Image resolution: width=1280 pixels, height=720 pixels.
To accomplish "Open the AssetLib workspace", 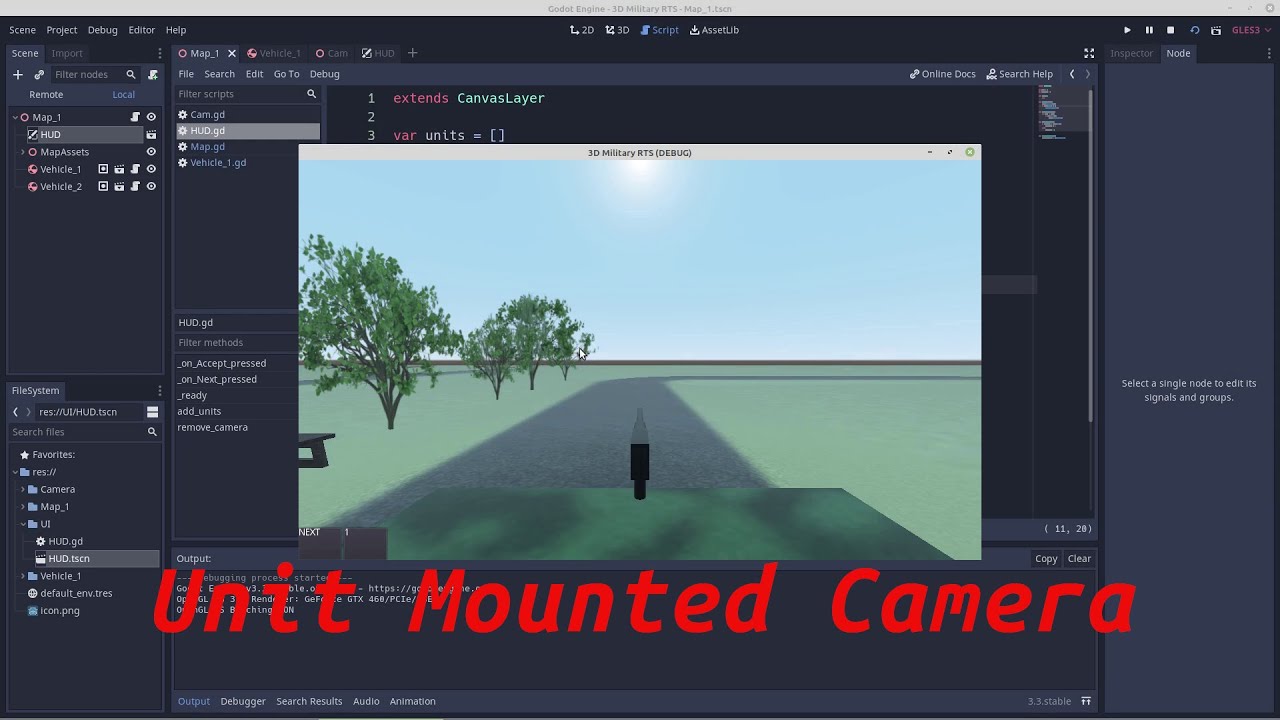I will pos(714,30).
